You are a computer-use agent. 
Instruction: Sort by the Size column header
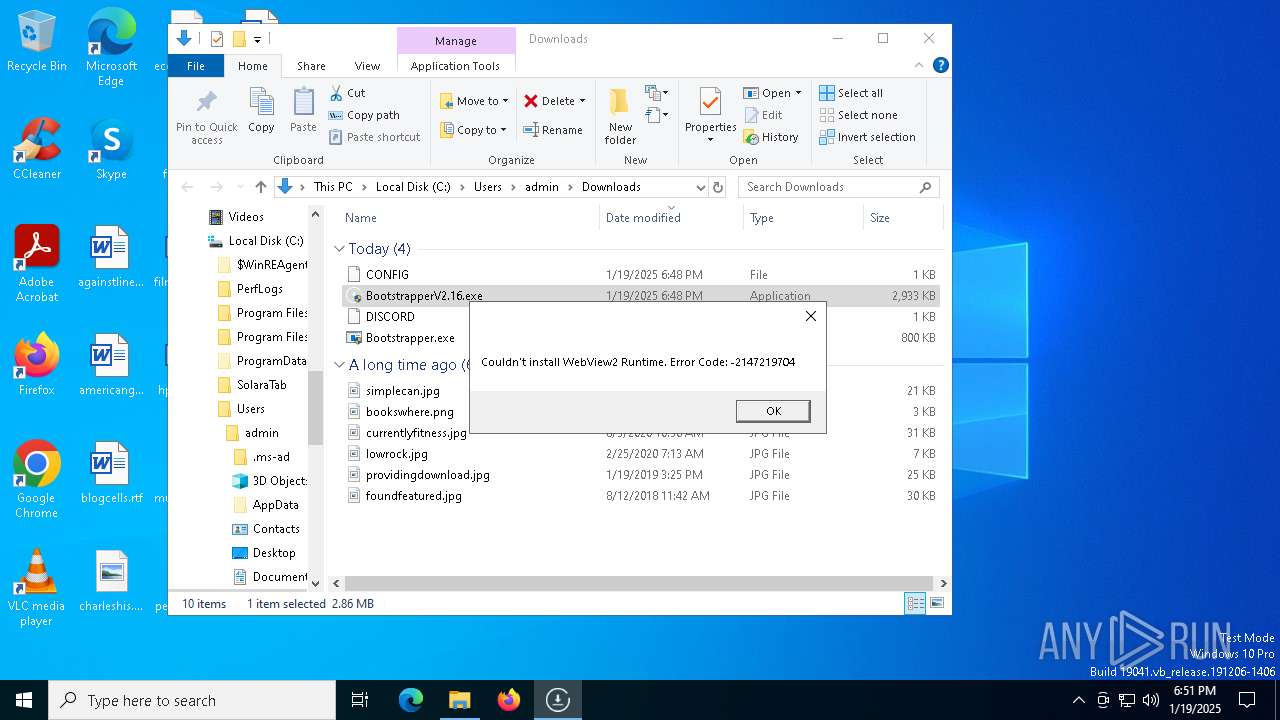(x=902, y=218)
